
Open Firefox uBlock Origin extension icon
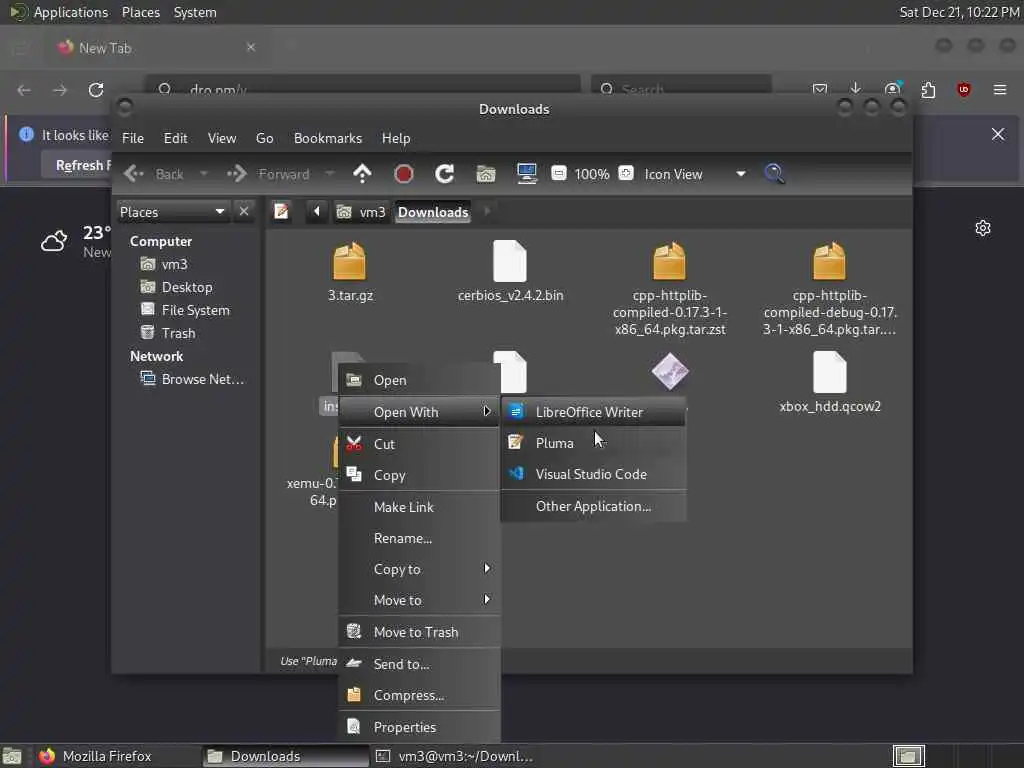coord(963,89)
